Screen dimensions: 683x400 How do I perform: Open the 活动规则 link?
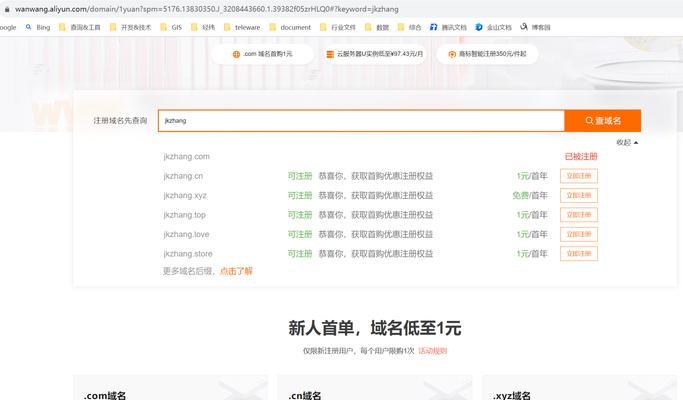[433, 351]
